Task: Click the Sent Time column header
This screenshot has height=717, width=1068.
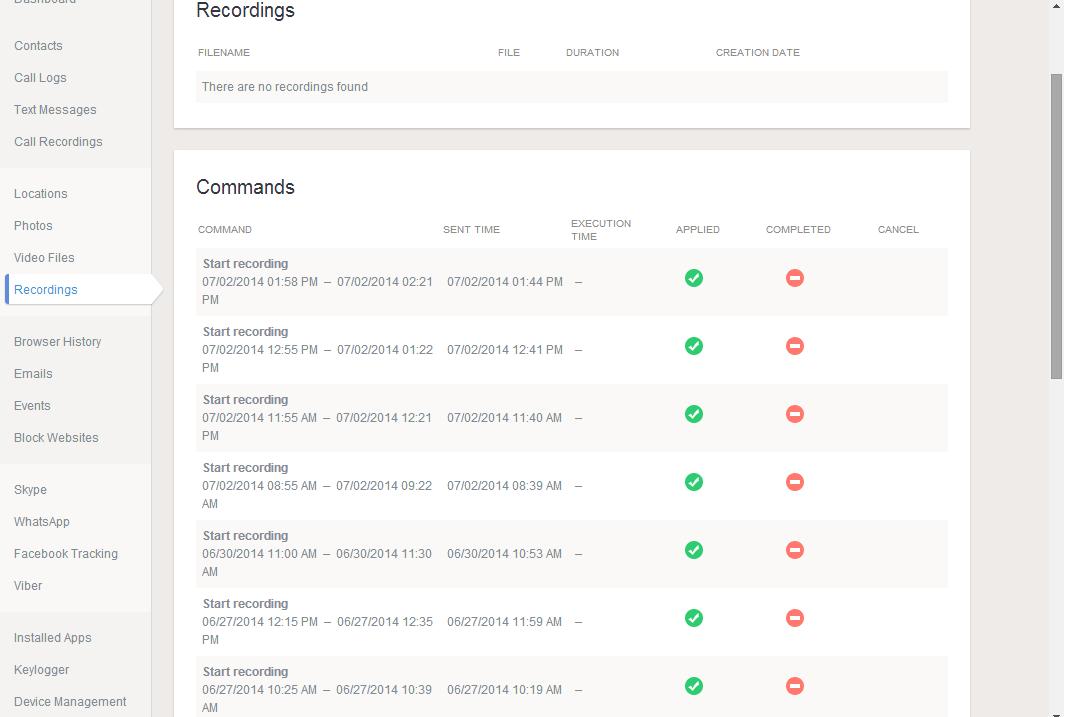Action: pos(471,230)
